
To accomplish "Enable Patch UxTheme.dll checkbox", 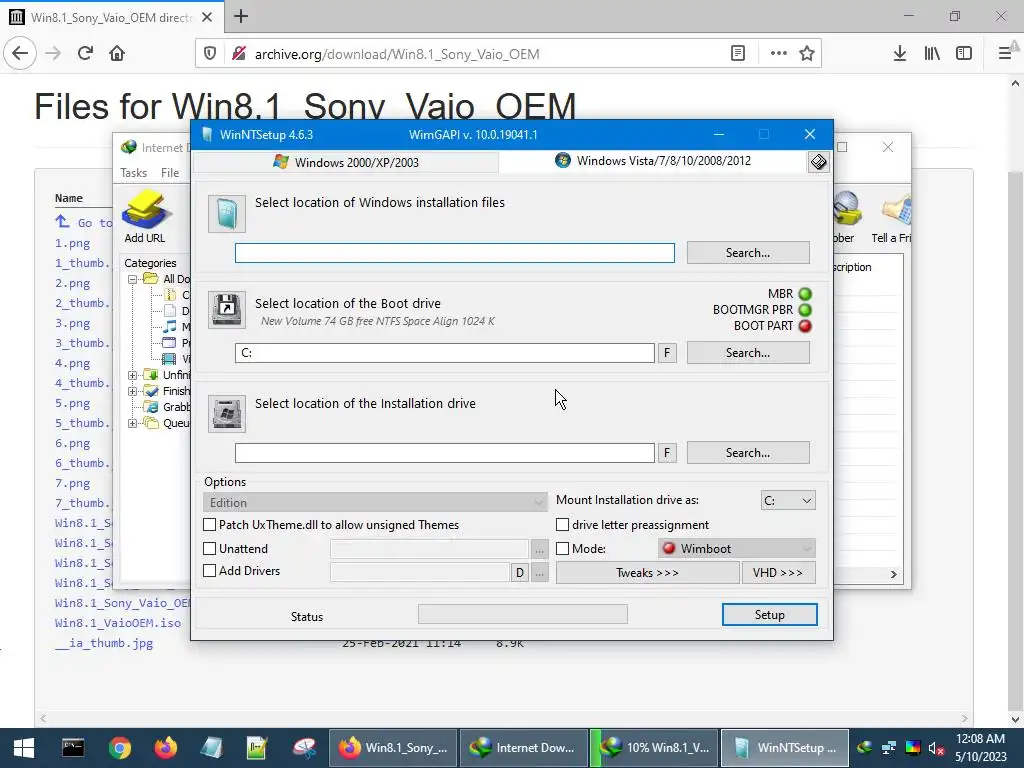I will 210,524.
